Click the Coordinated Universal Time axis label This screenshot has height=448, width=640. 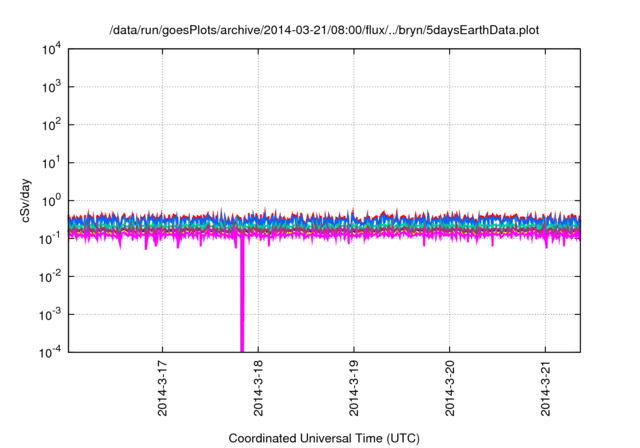click(x=324, y=439)
